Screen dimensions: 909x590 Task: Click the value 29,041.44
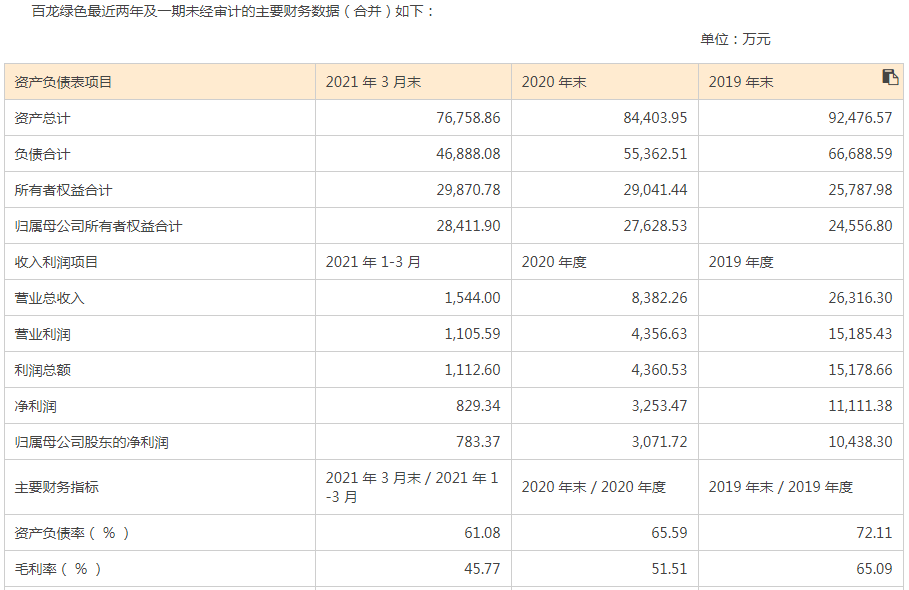tap(655, 190)
